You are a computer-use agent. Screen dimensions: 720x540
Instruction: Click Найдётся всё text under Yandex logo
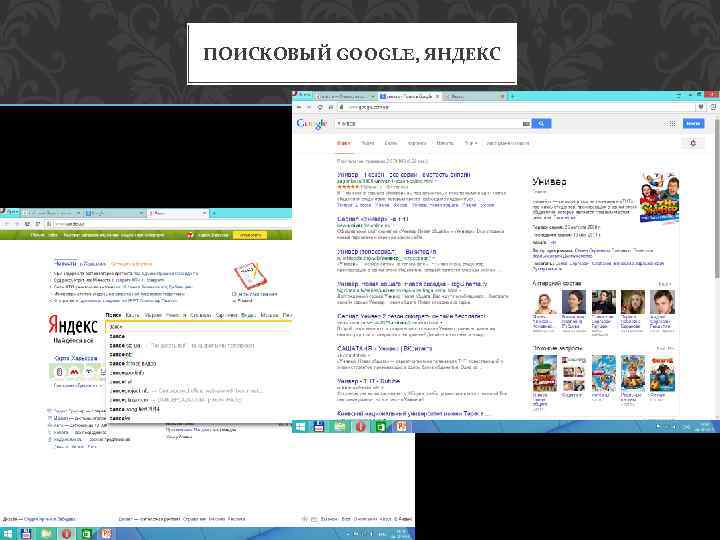[x=73, y=341]
